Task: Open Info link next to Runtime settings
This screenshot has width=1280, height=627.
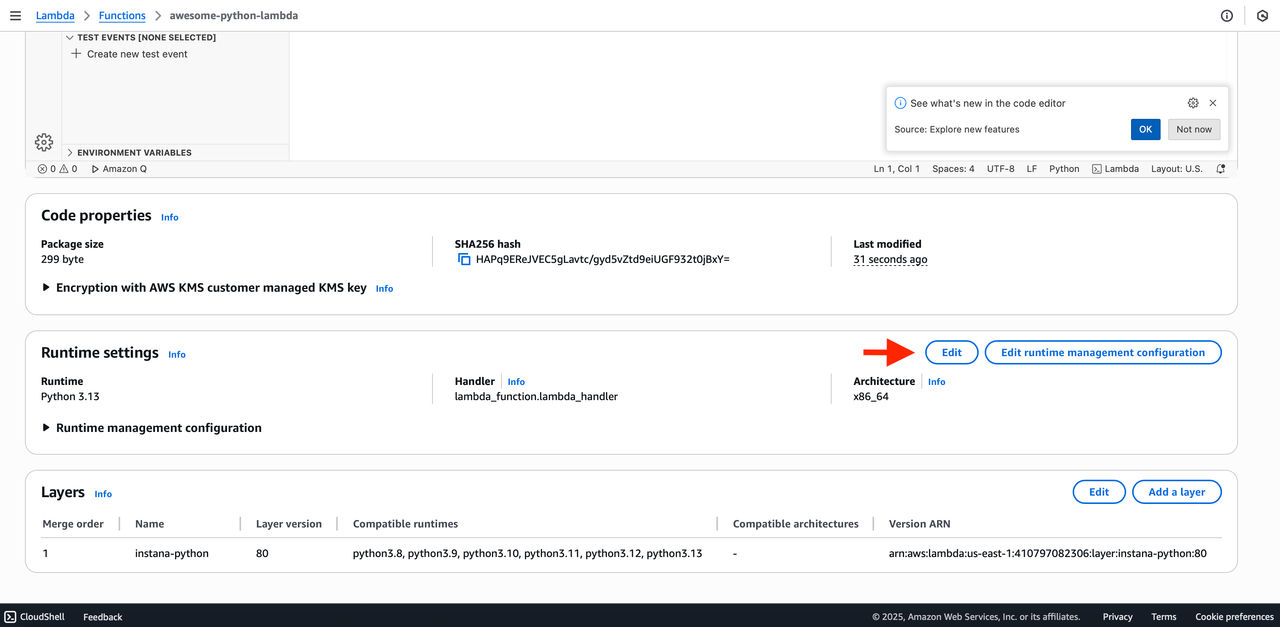Action: (177, 354)
